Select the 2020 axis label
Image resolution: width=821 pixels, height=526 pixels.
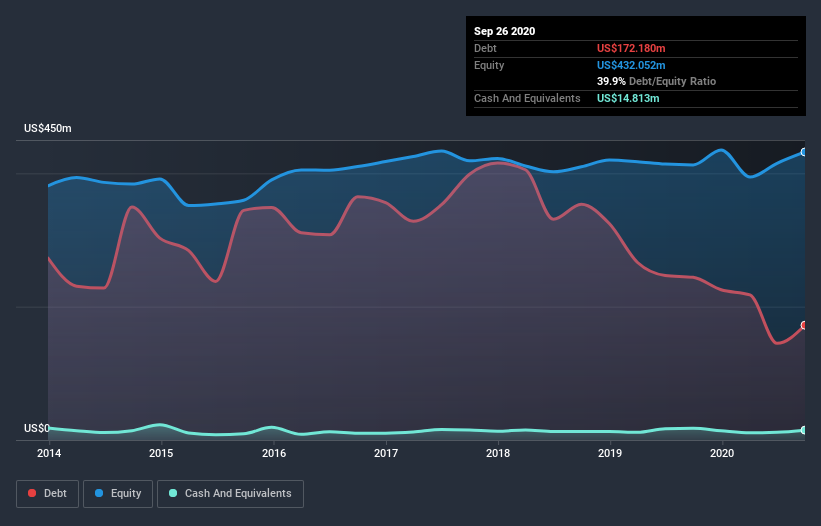pyautogui.click(x=722, y=453)
